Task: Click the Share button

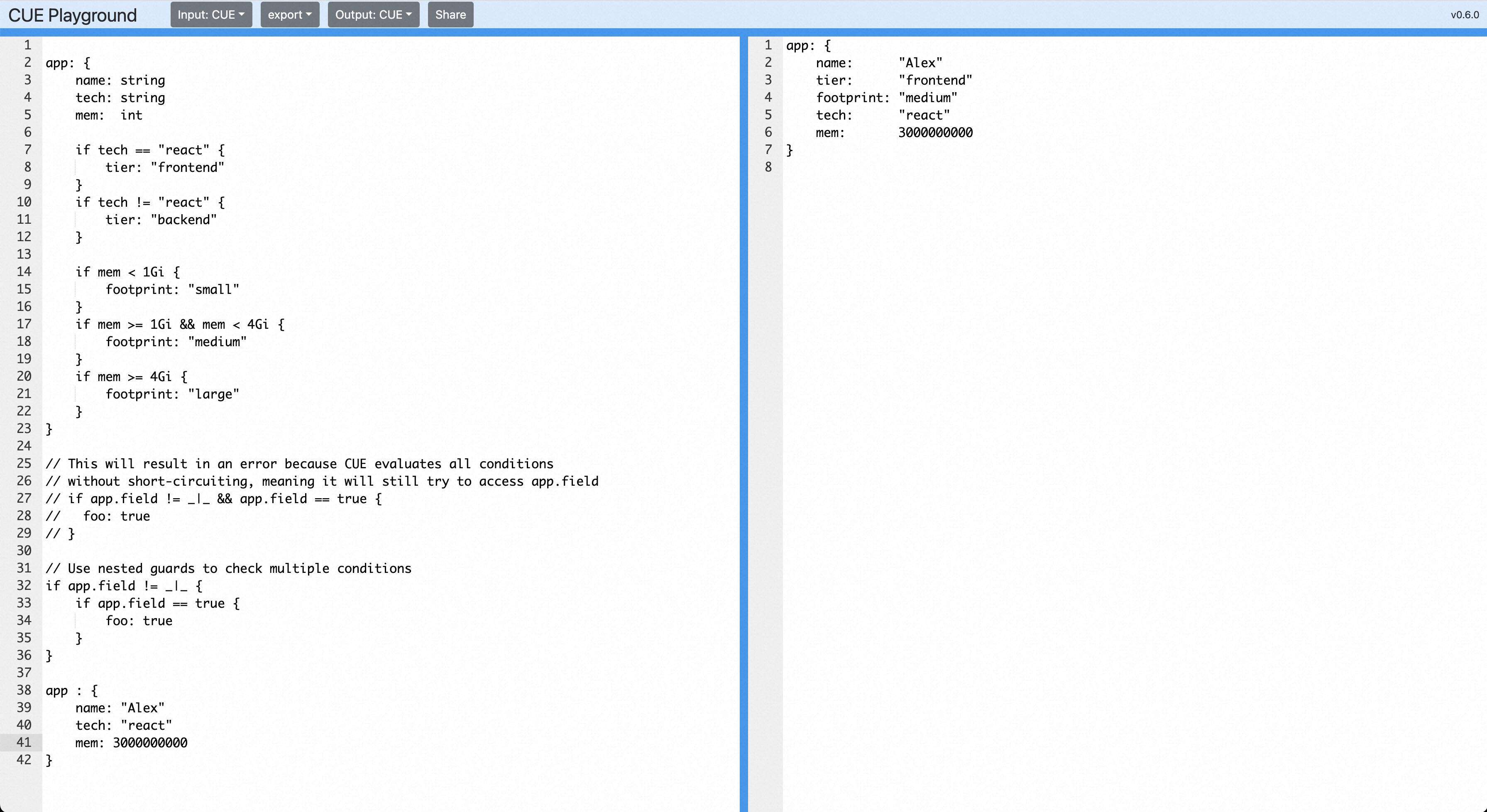Action: click(x=450, y=15)
